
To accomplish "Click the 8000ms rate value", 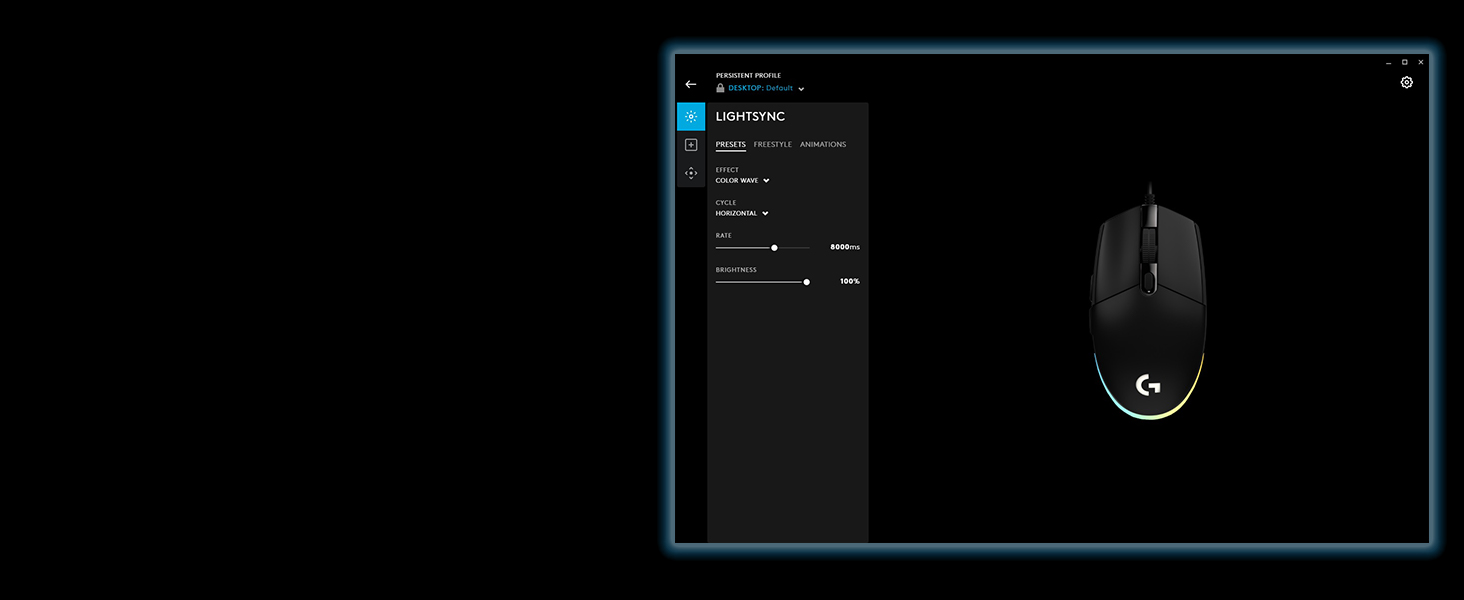I will pyautogui.click(x=844, y=247).
